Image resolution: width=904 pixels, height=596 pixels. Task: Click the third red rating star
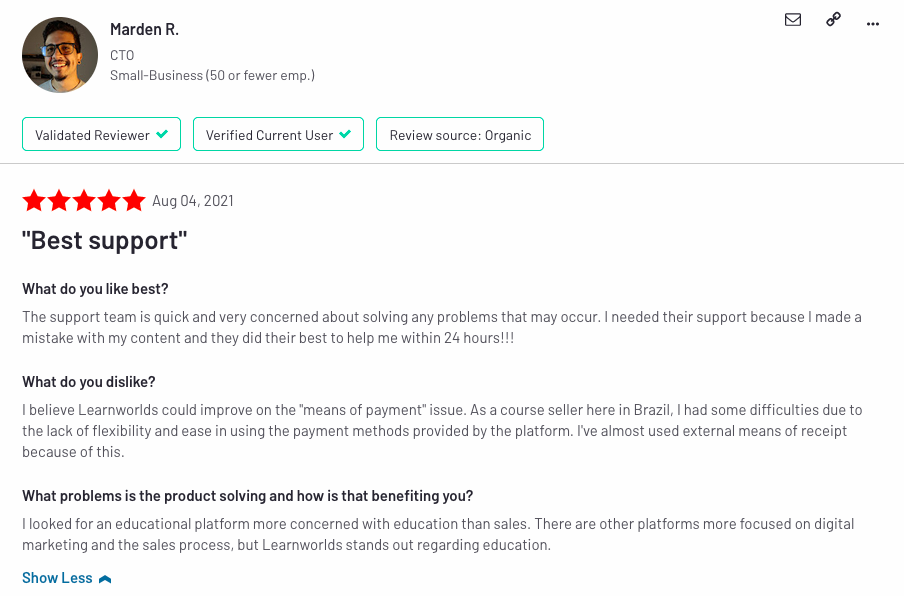pyautogui.click(x=84, y=201)
